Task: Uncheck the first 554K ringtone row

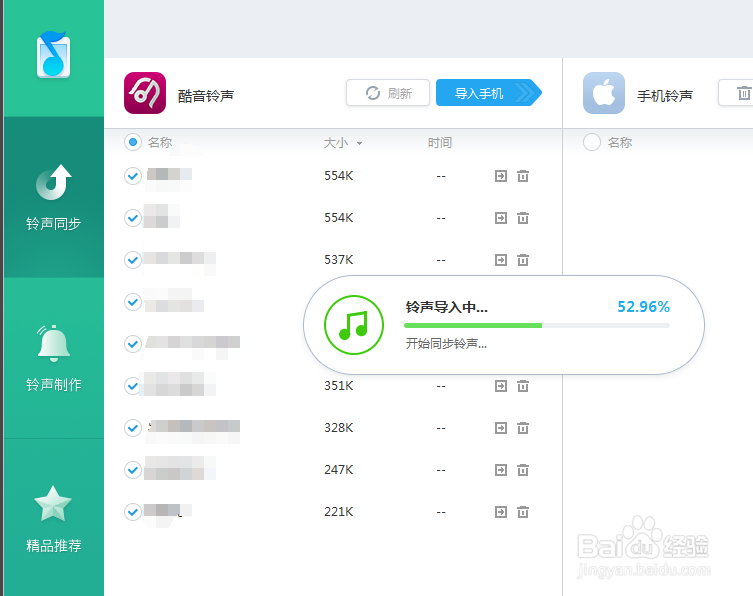Action: pyautogui.click(x=133, y=176)
